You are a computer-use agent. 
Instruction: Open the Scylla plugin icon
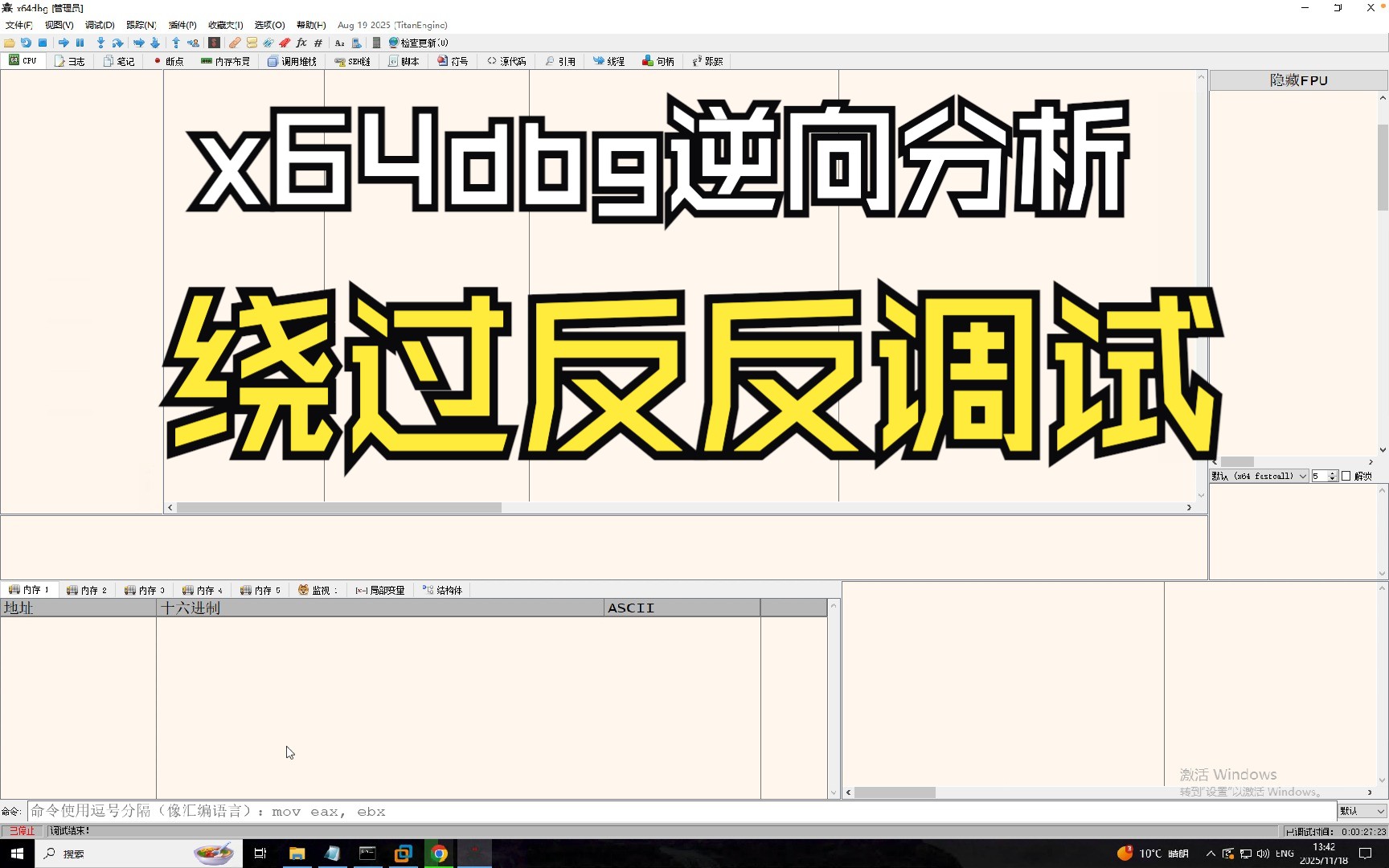click(215, 43)
